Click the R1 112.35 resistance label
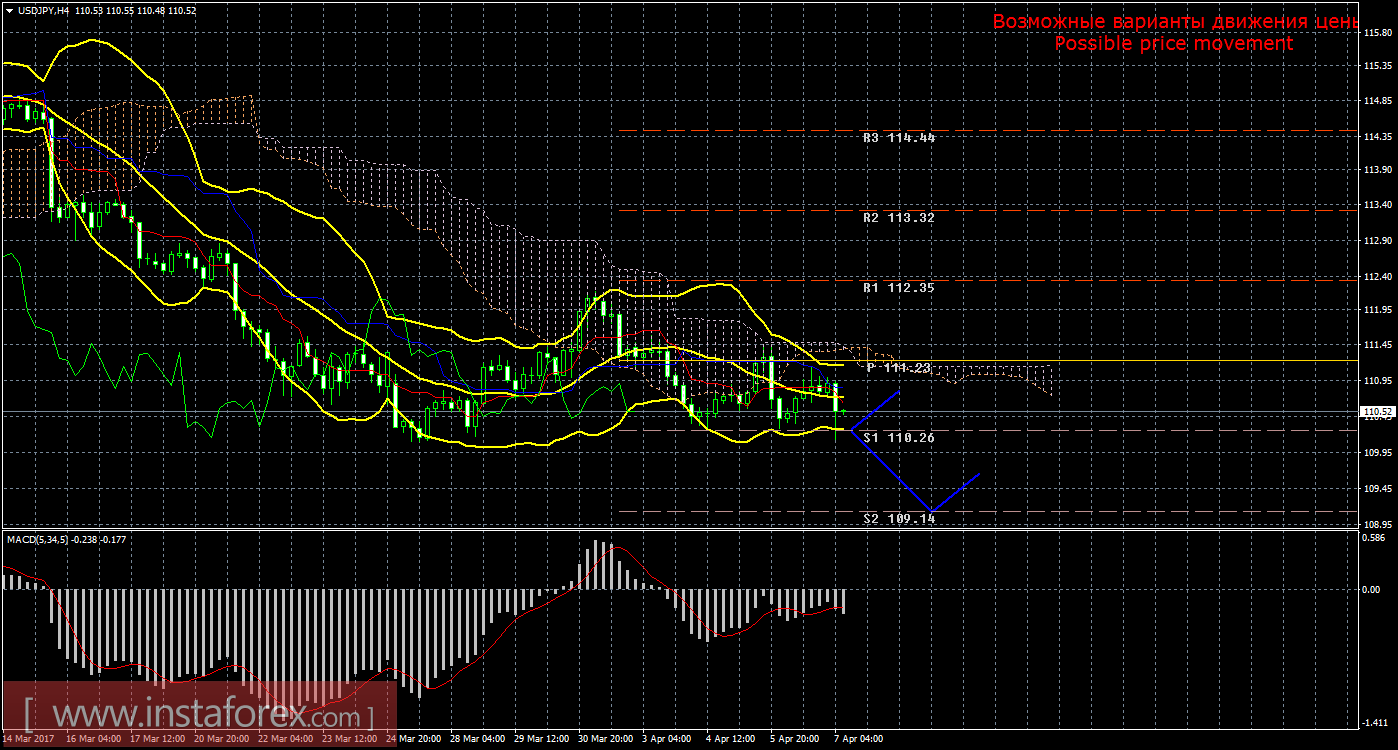The image size is (1398, 750). pyautogui.click(x=898, y=287)
